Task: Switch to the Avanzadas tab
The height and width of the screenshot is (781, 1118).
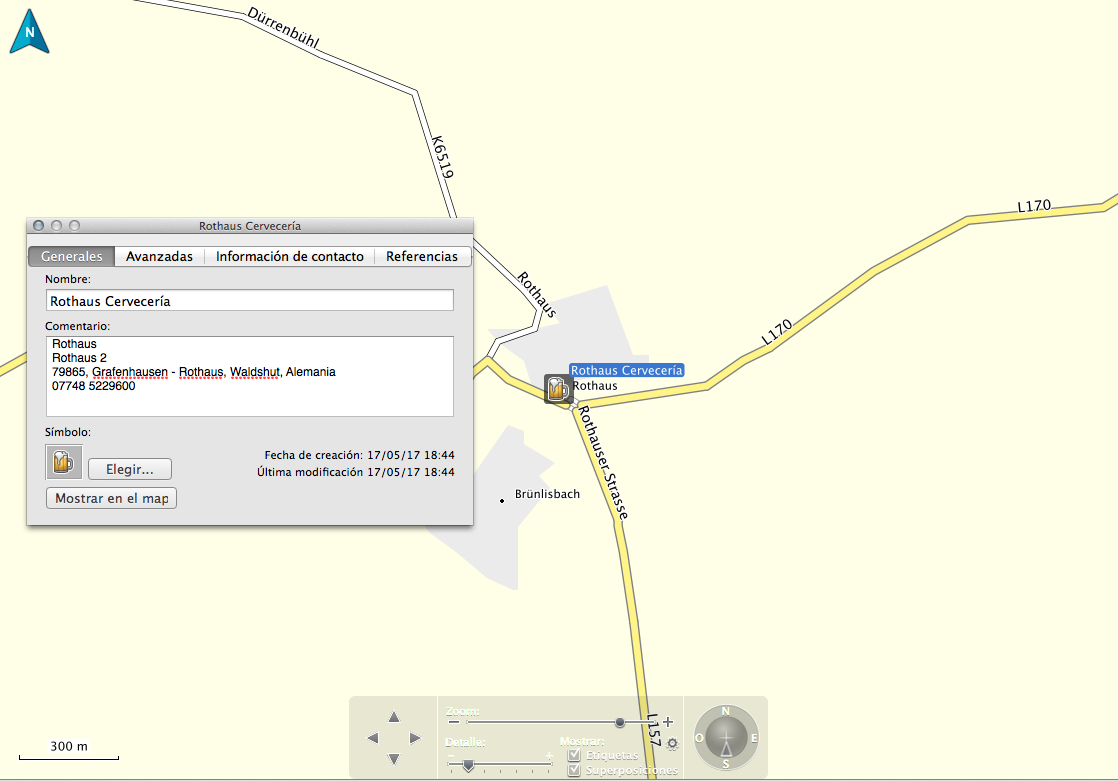Action: 159,256
